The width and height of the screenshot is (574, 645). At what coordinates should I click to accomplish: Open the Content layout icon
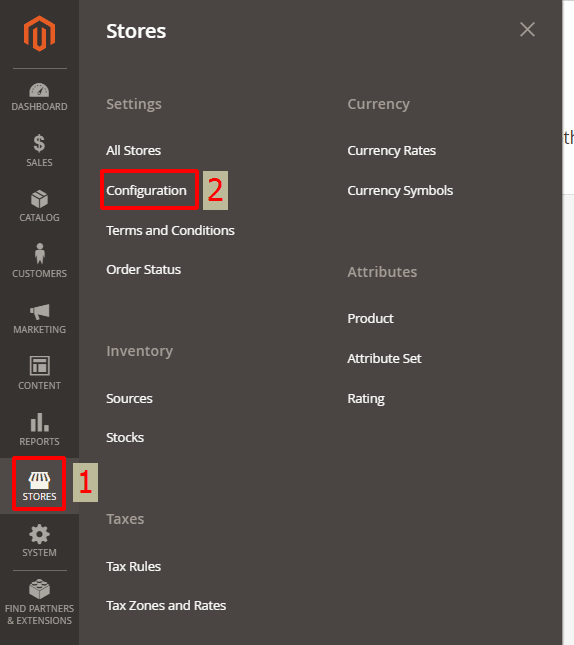pos(40,366)
